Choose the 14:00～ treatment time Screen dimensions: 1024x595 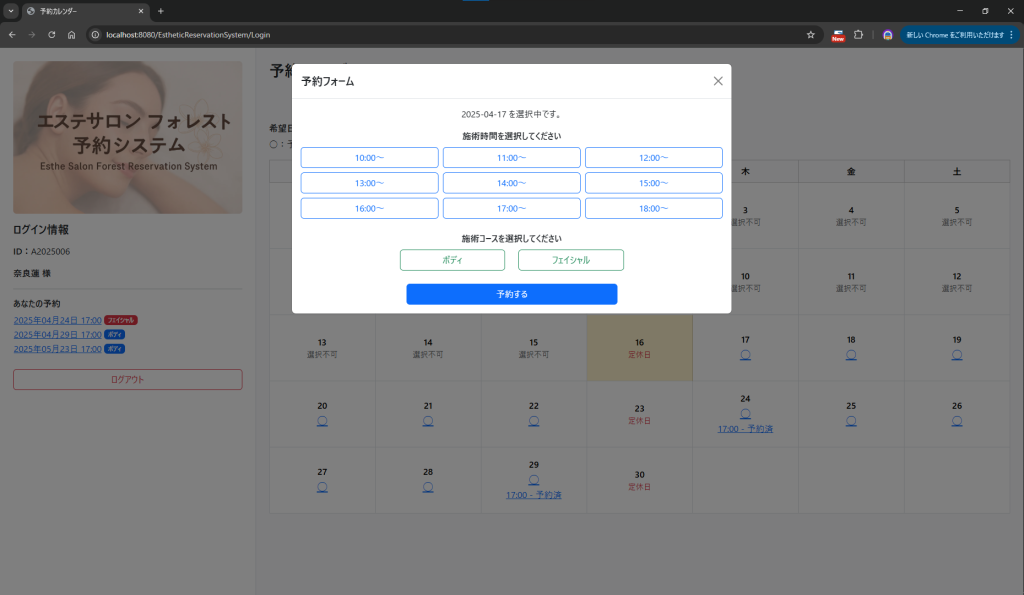point(511,183)
